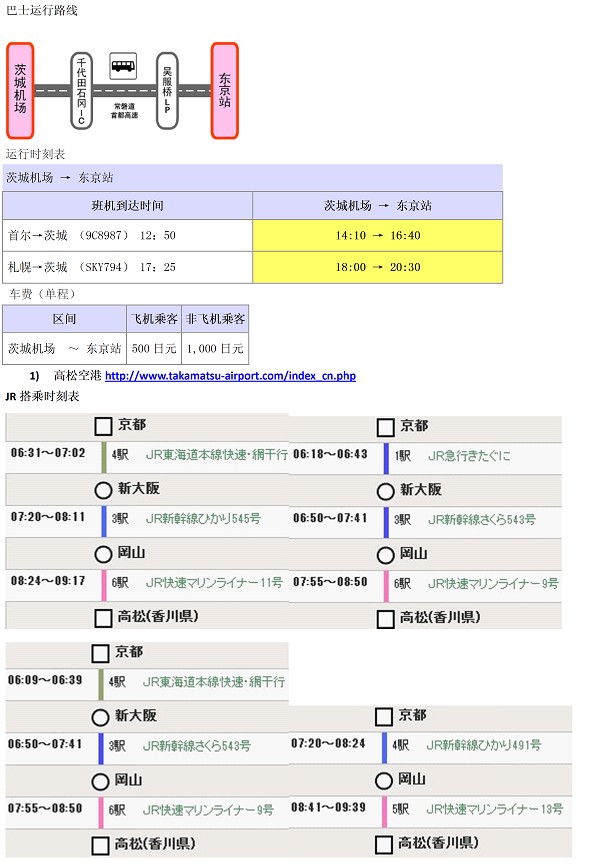603x864 pixels.
Task: Click the 08:41~09:39 time entry
Action: (329, 807)
